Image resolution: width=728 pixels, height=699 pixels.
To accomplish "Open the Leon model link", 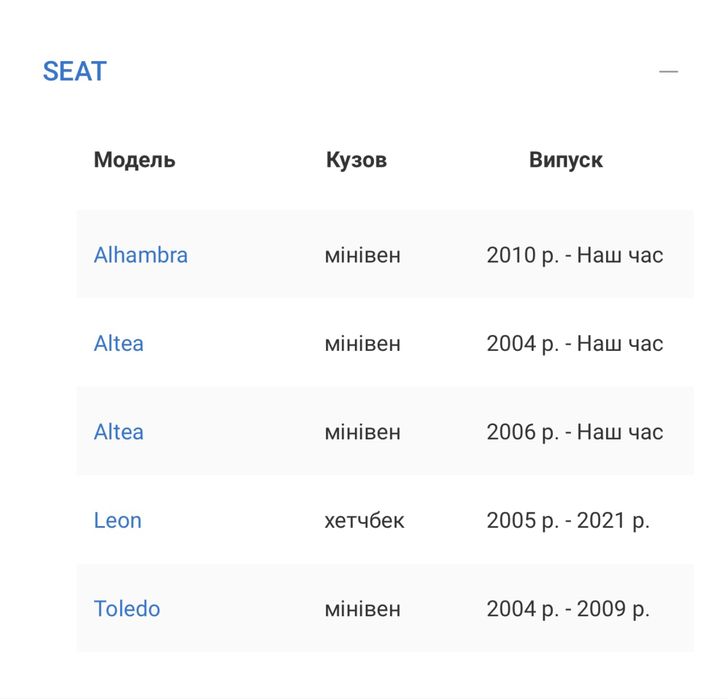I will pos(117,521).
